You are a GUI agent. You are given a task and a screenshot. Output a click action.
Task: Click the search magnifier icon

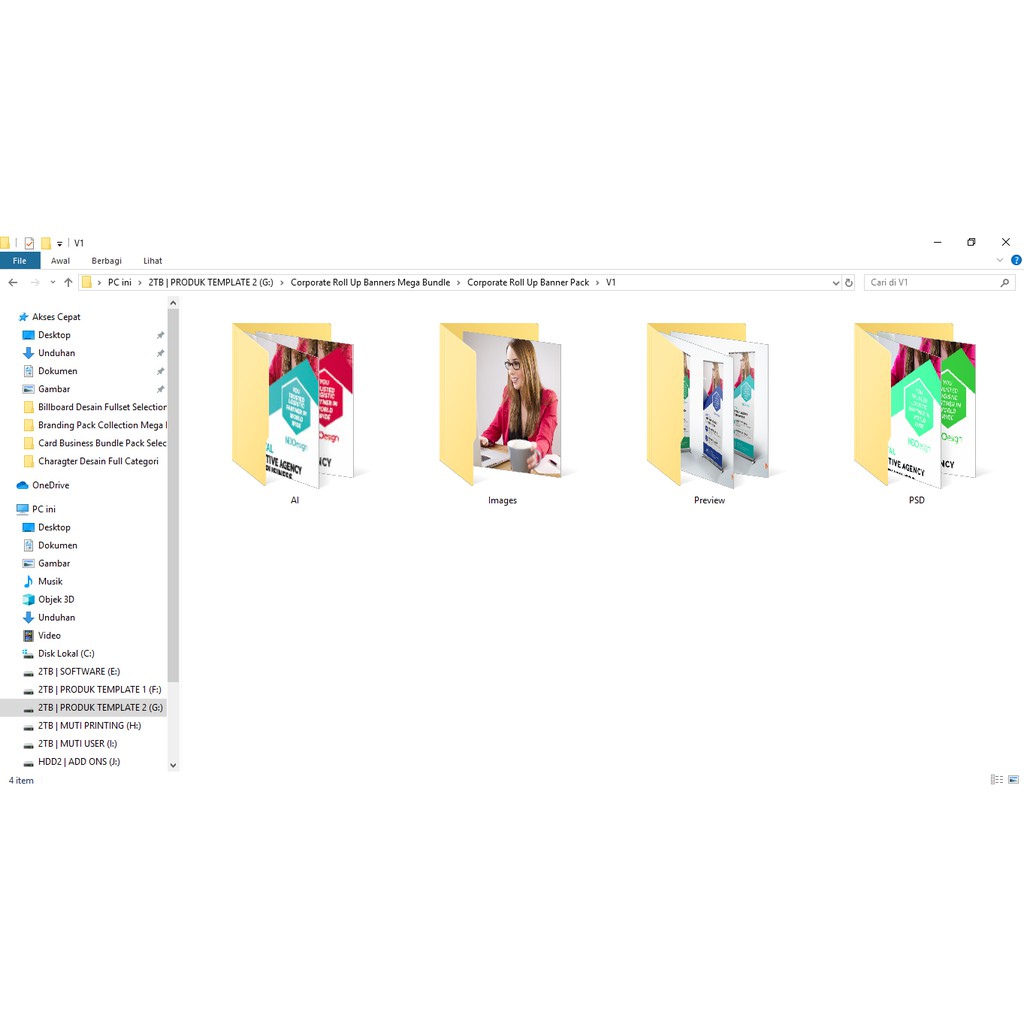pyautogui.click(x=1004, y=283)
